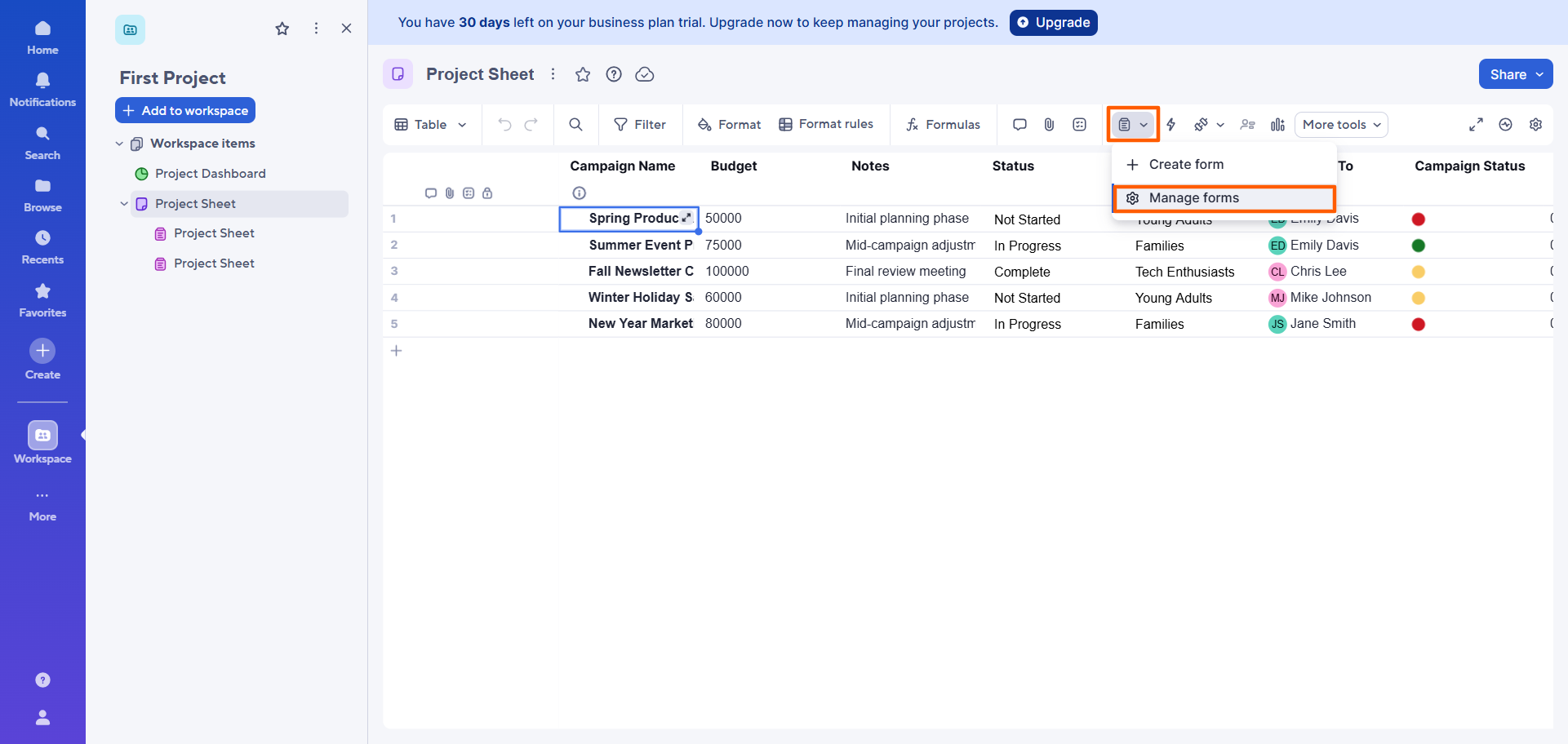Screen dimensions: 1568x744
Task: Expand the Spring Product row
Action: point(687,218)
